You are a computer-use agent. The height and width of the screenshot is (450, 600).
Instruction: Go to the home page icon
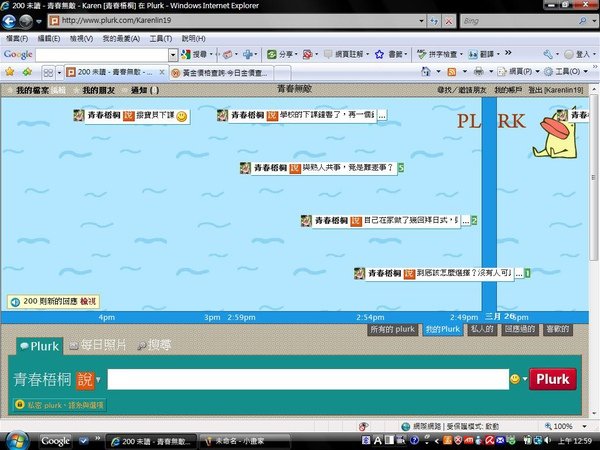tap(426, 71)
